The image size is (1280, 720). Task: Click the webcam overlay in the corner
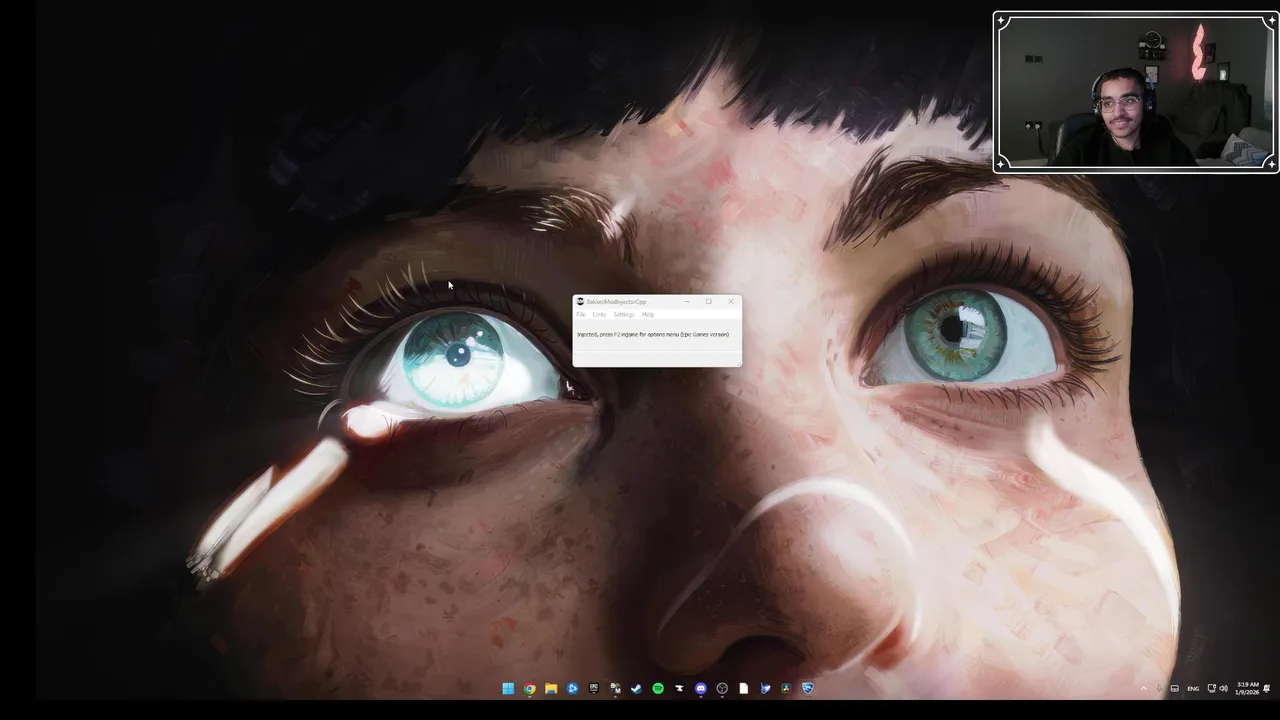tap(1136, 92)
